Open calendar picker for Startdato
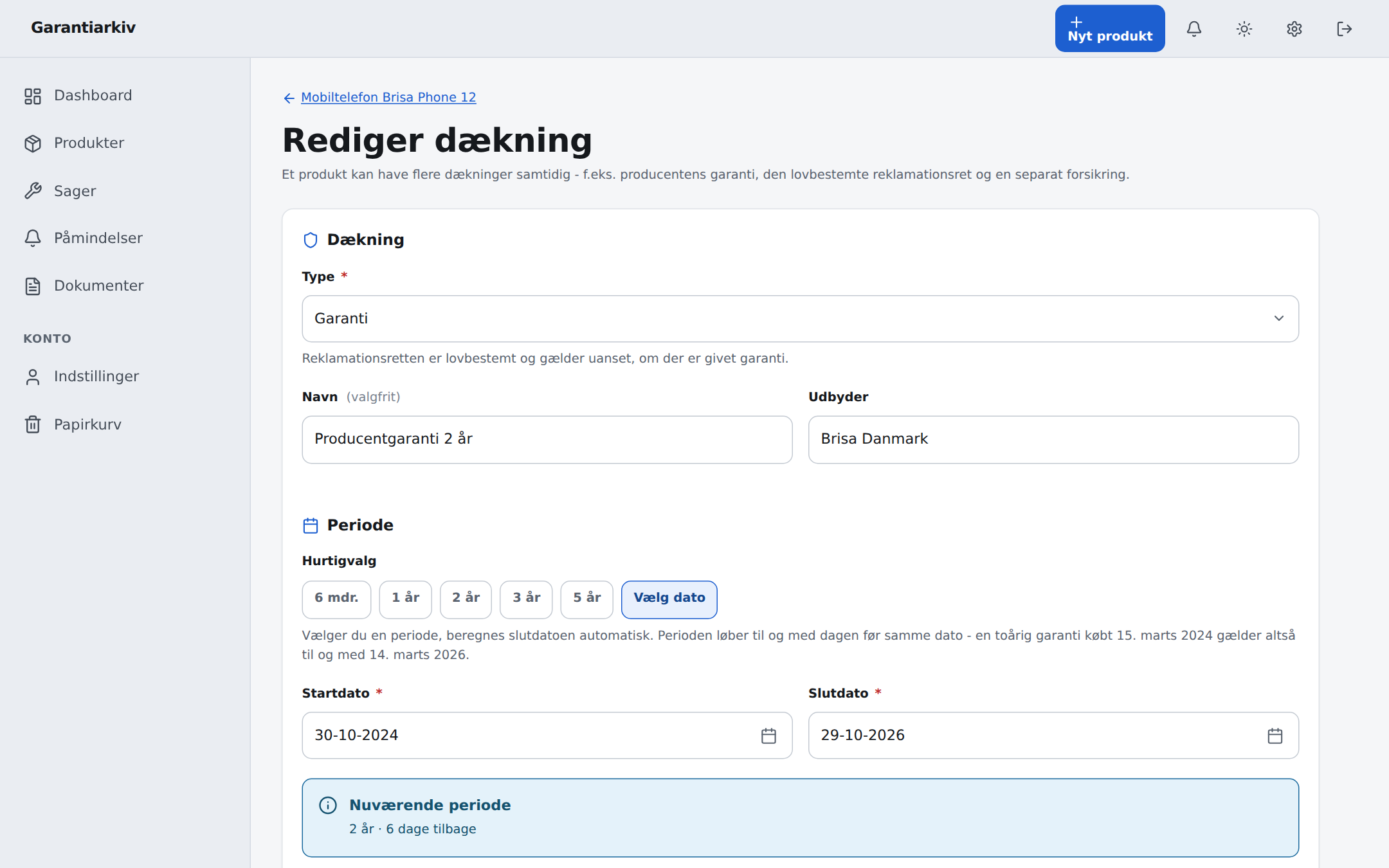1389x868 pixels. [768, 736]
